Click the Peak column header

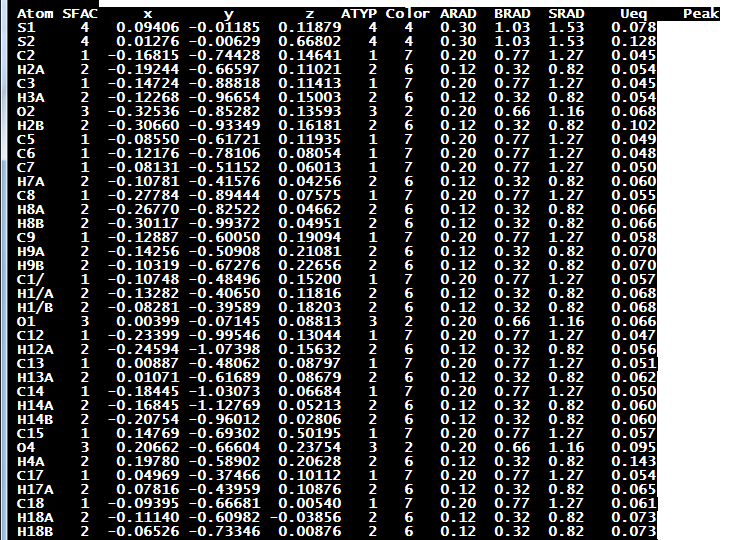(701, 14)
